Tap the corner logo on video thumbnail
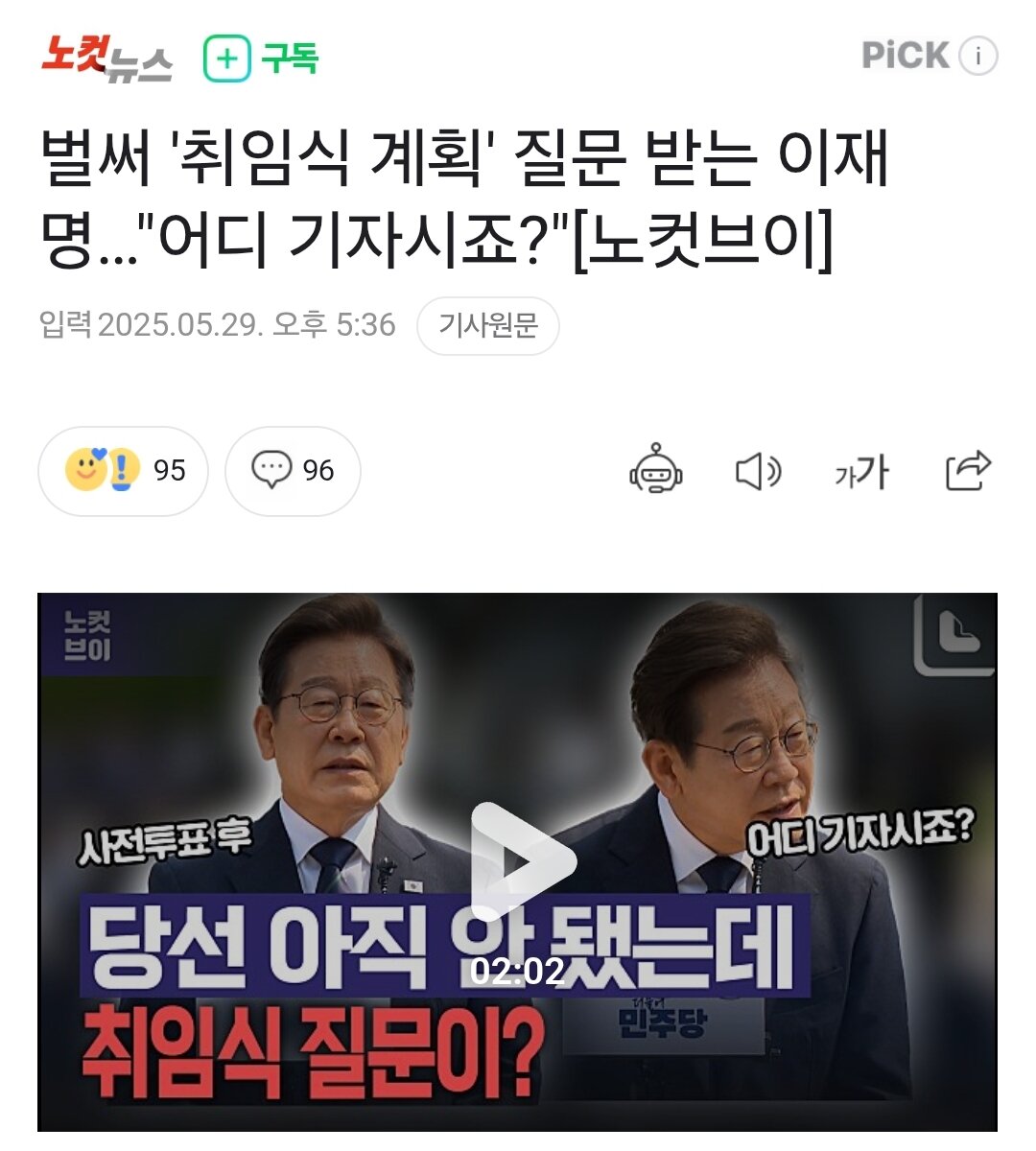 (x=954, y=634)
